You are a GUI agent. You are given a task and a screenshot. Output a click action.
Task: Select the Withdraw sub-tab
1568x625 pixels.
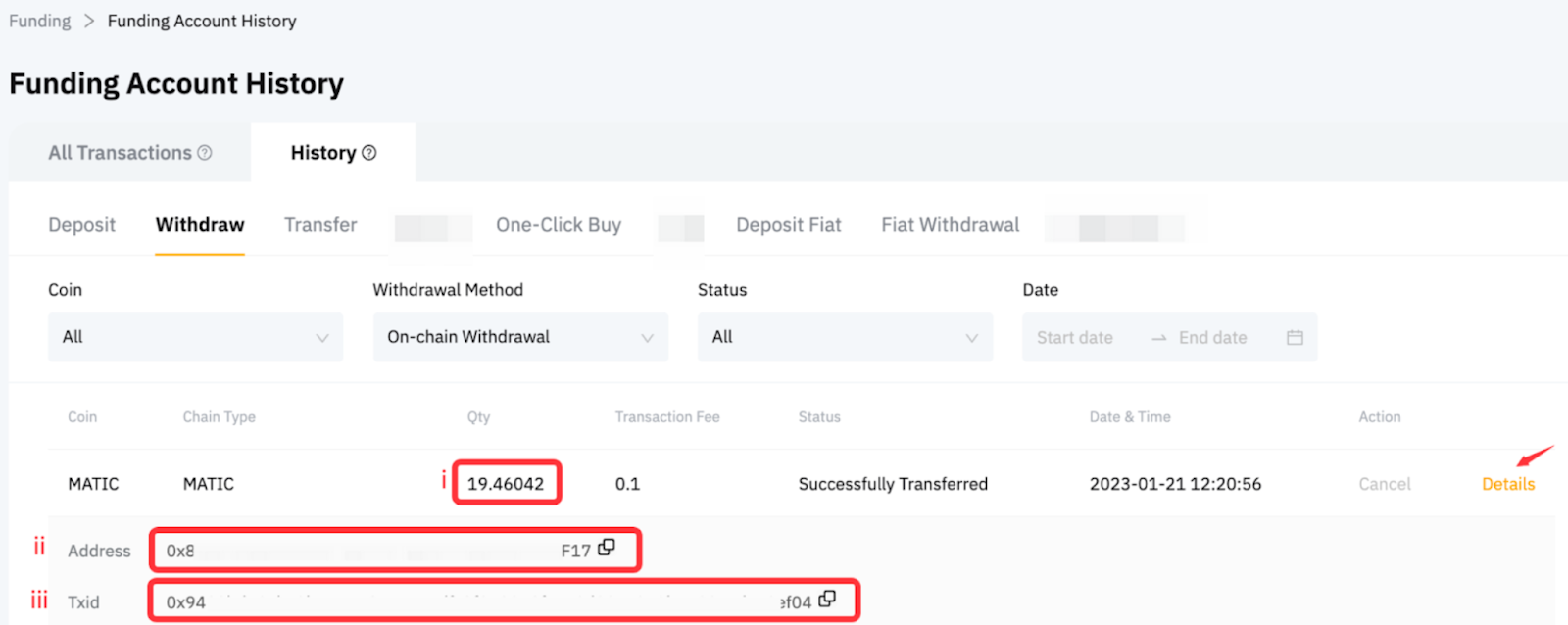(x=200, y=225)
